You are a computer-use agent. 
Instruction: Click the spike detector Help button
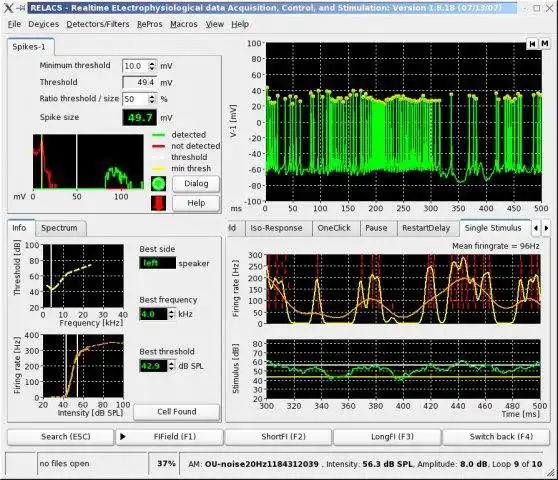coord(196,203)
